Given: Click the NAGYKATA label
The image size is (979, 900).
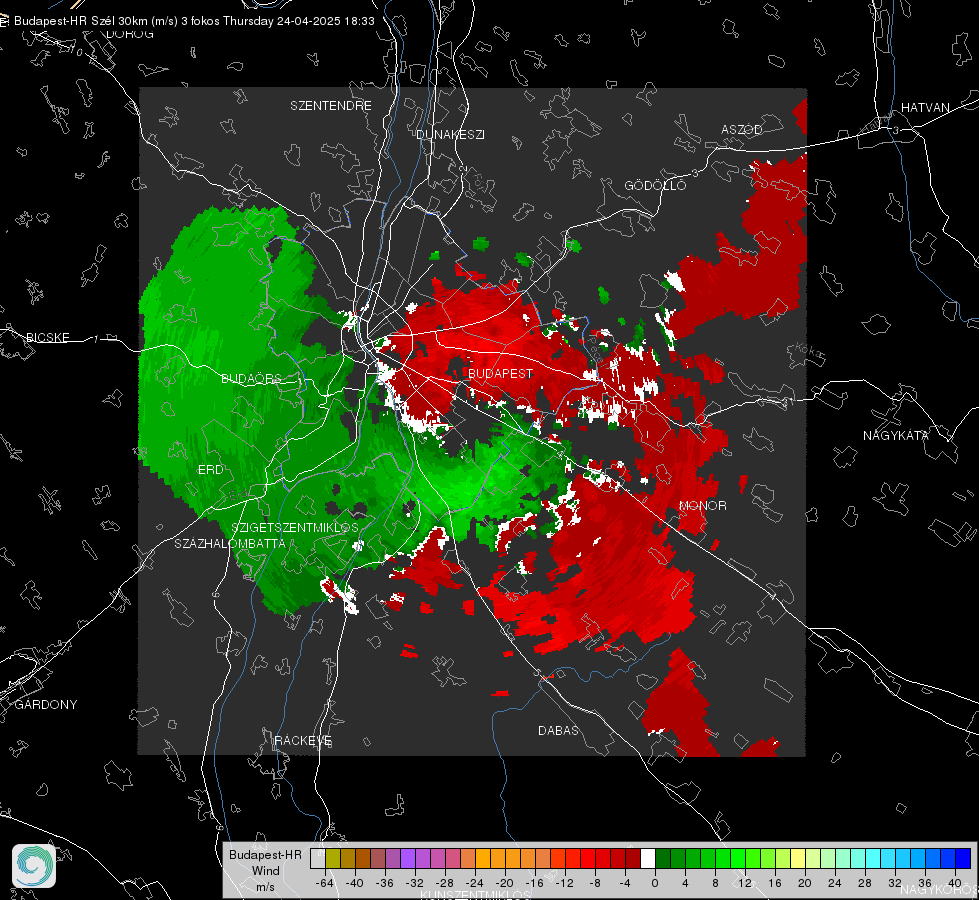Looking at the screenshot, I should (896, 435).
